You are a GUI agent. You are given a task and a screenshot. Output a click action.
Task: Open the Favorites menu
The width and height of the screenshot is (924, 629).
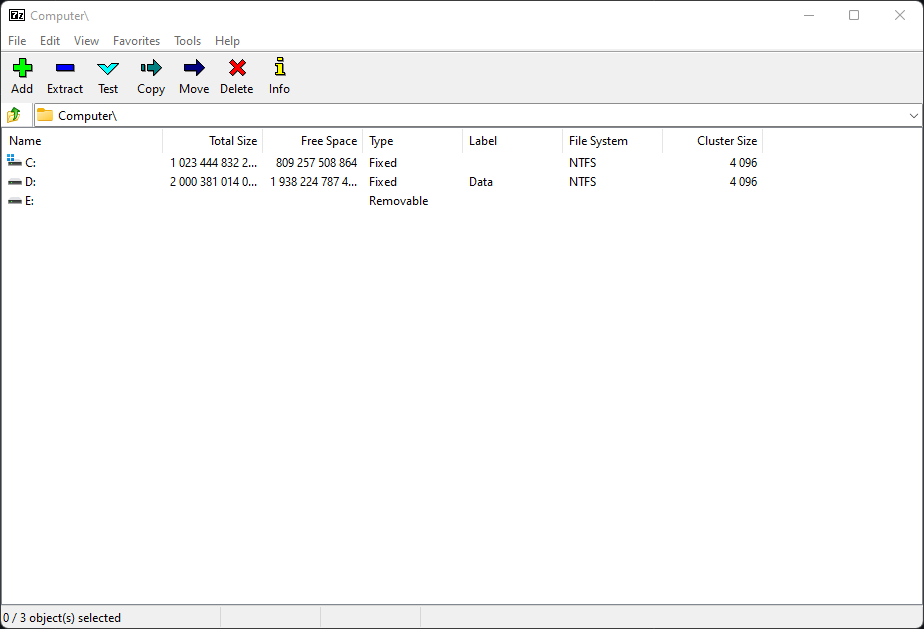(136, 41)
